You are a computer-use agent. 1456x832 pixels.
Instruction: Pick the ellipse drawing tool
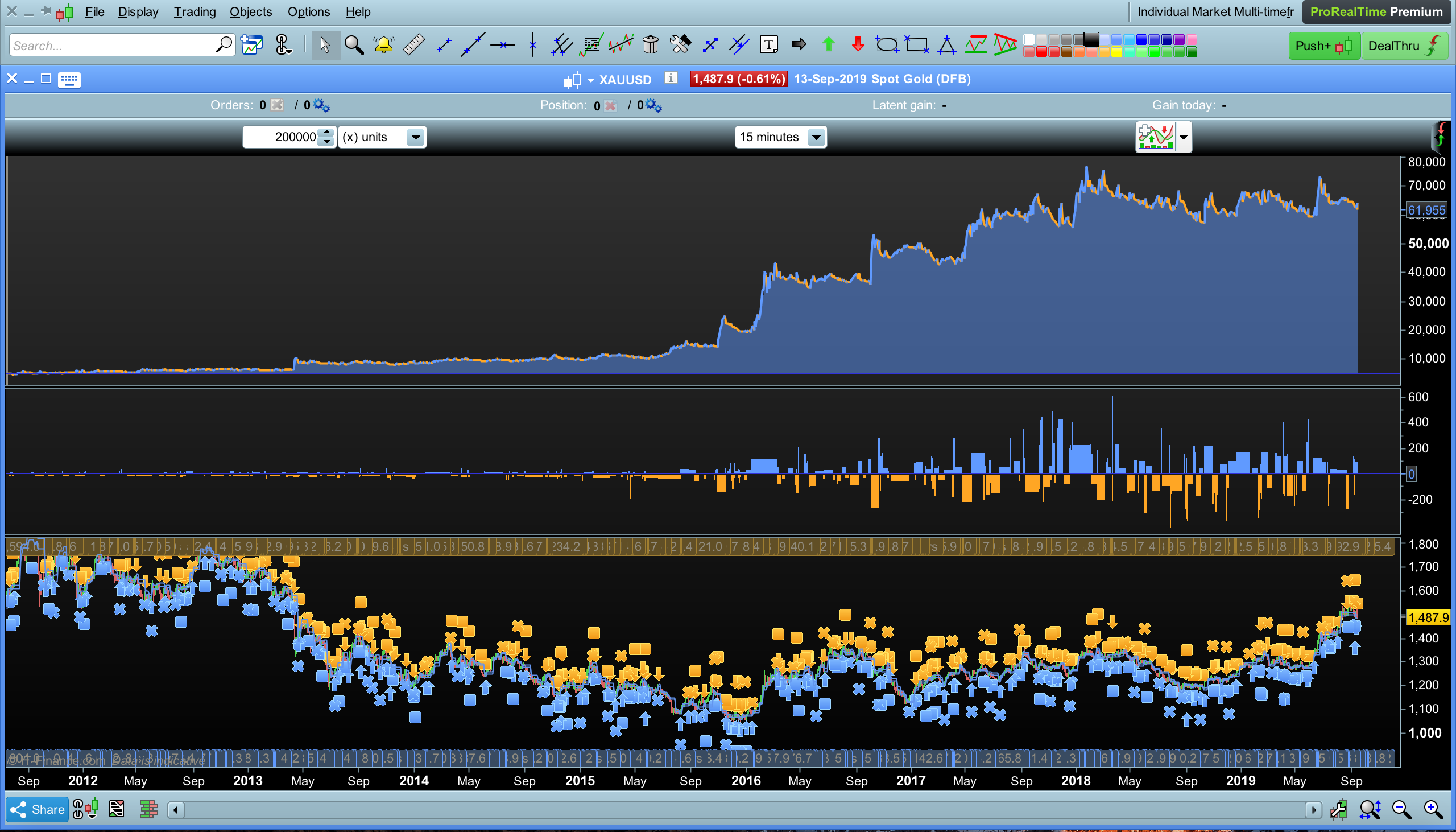coord(887,44)
